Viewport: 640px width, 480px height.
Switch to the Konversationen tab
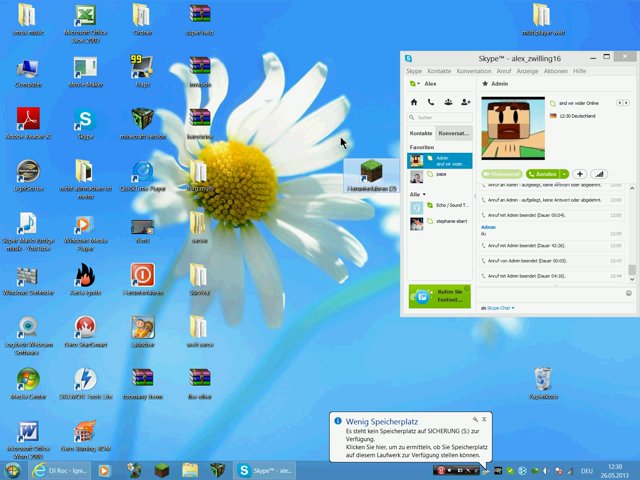[454, 133]
